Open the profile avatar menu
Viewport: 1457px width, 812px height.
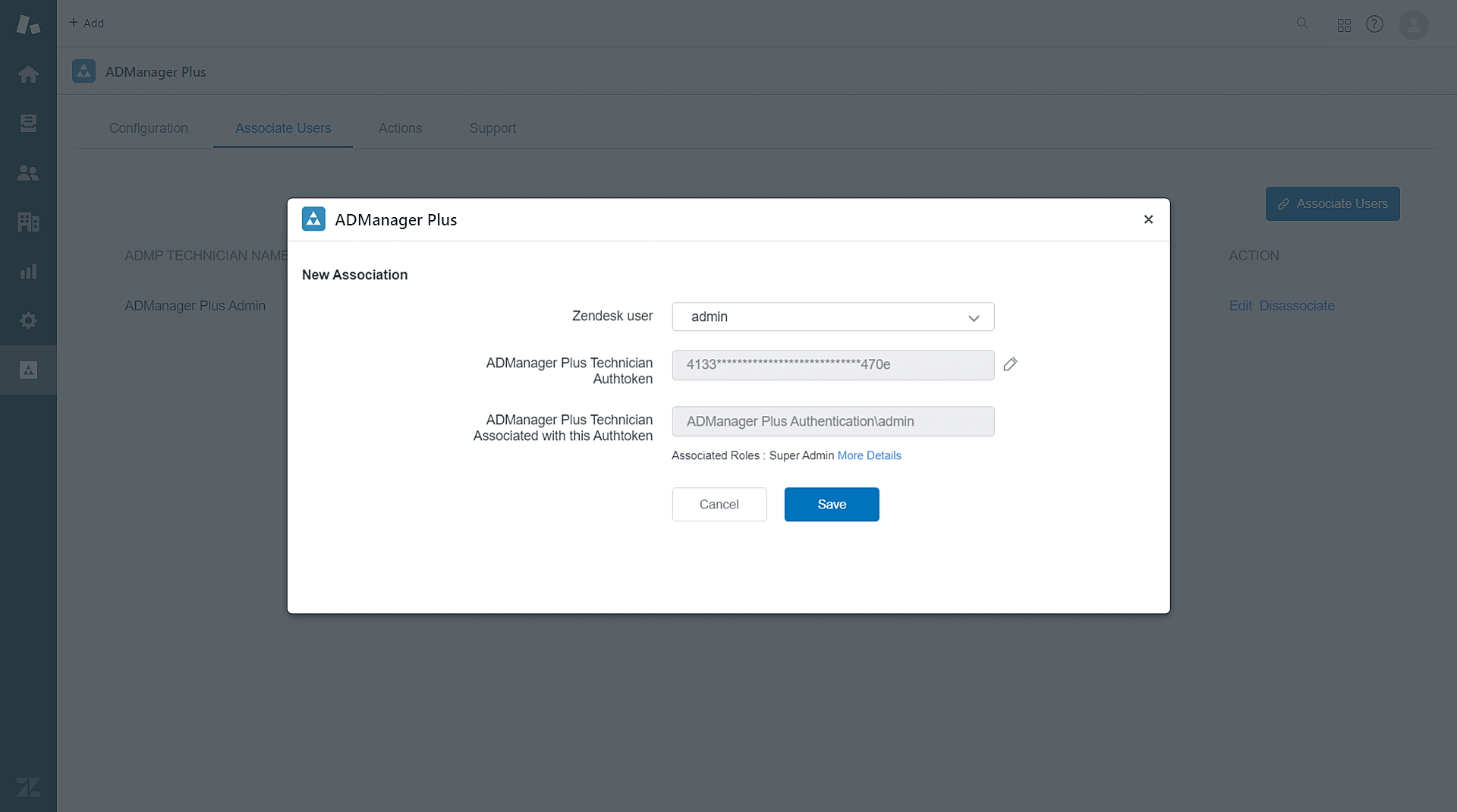(x=1414, y=24)
